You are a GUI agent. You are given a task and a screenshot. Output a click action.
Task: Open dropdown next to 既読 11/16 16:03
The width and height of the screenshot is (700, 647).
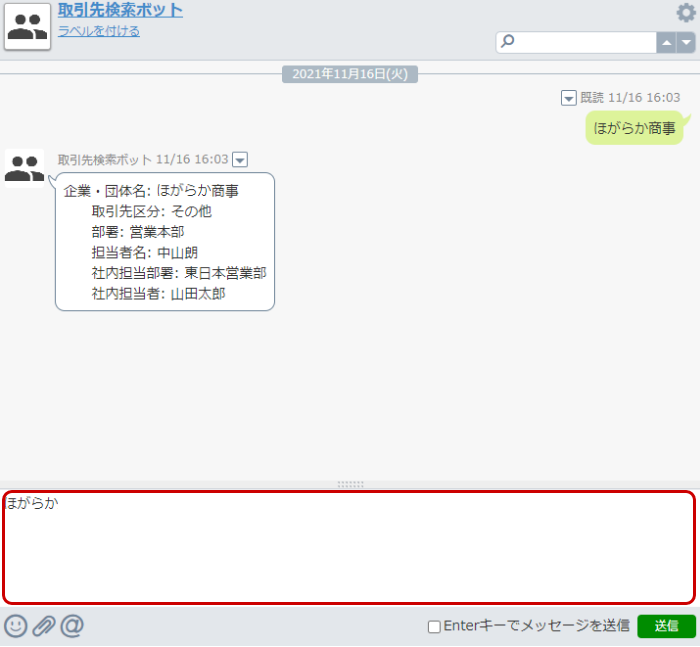[x=568, y=98]
